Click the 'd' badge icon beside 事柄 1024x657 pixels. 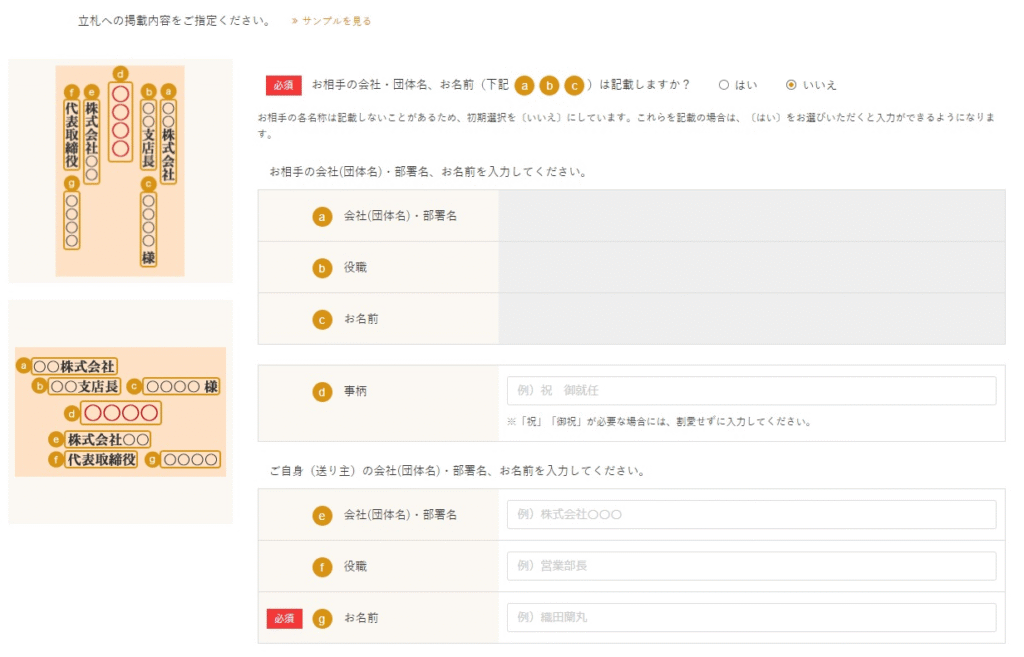coord(322,392)
